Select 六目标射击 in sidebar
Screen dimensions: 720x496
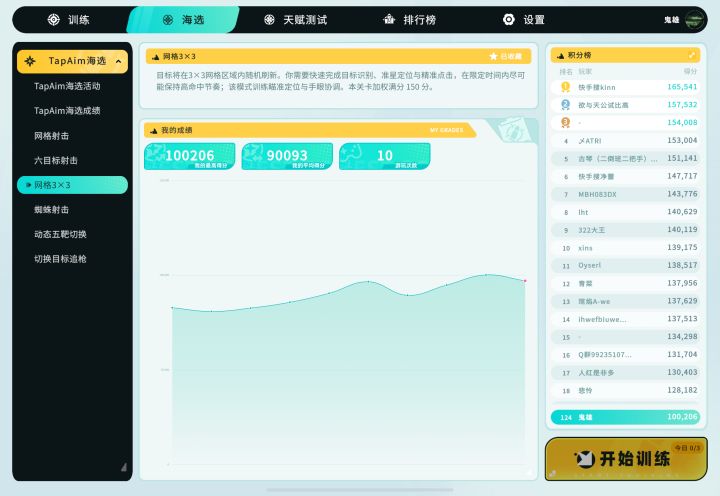56,160
